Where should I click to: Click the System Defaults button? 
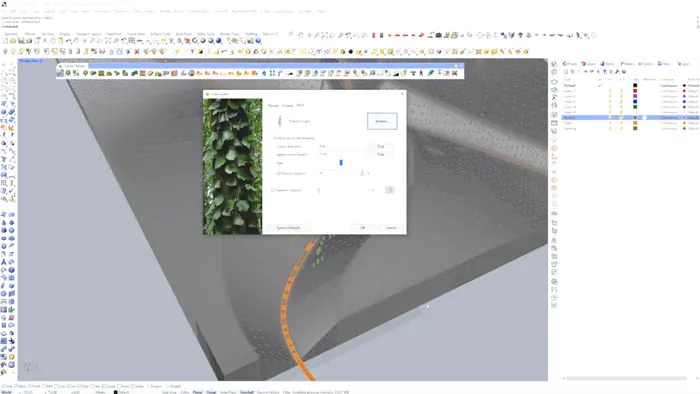289,228
